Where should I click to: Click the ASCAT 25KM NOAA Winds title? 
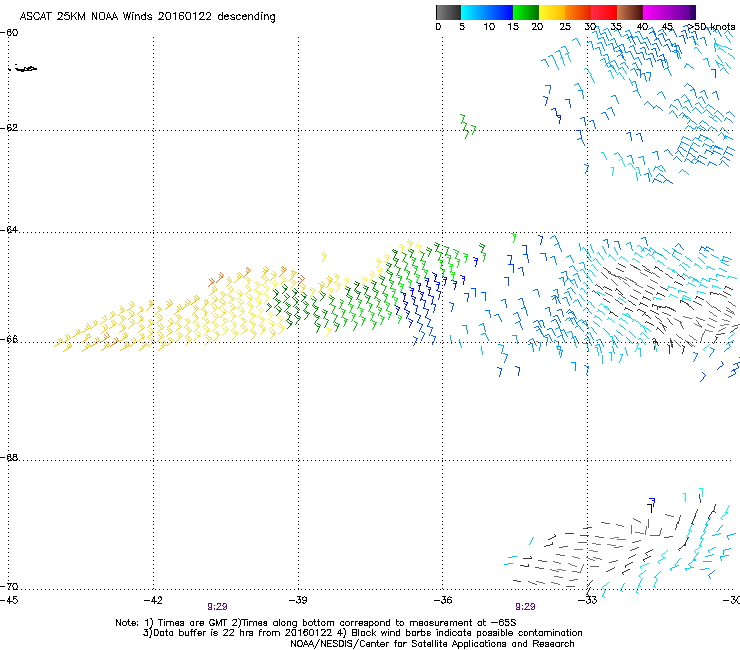[x=148, y=16]
